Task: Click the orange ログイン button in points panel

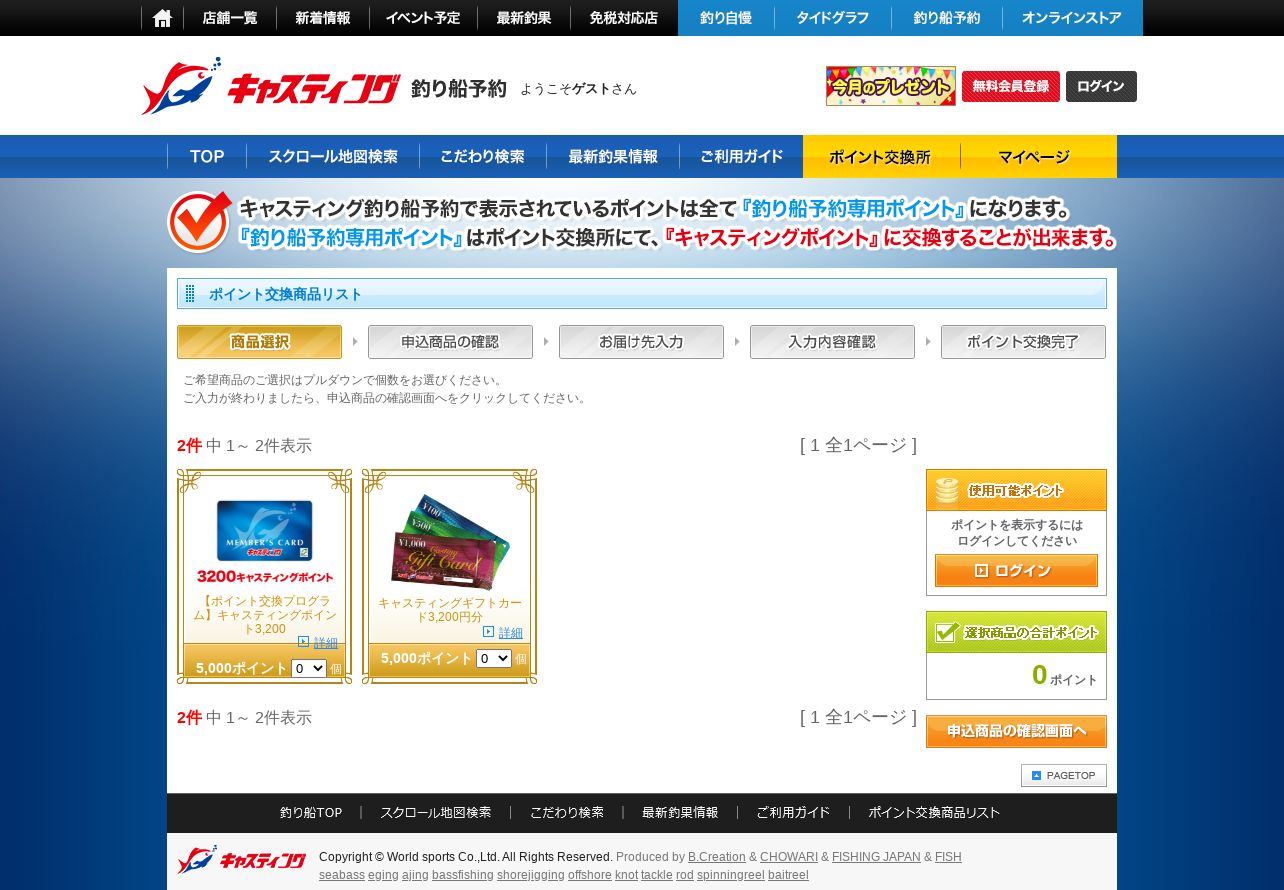Action: [x=1016, y=571]
